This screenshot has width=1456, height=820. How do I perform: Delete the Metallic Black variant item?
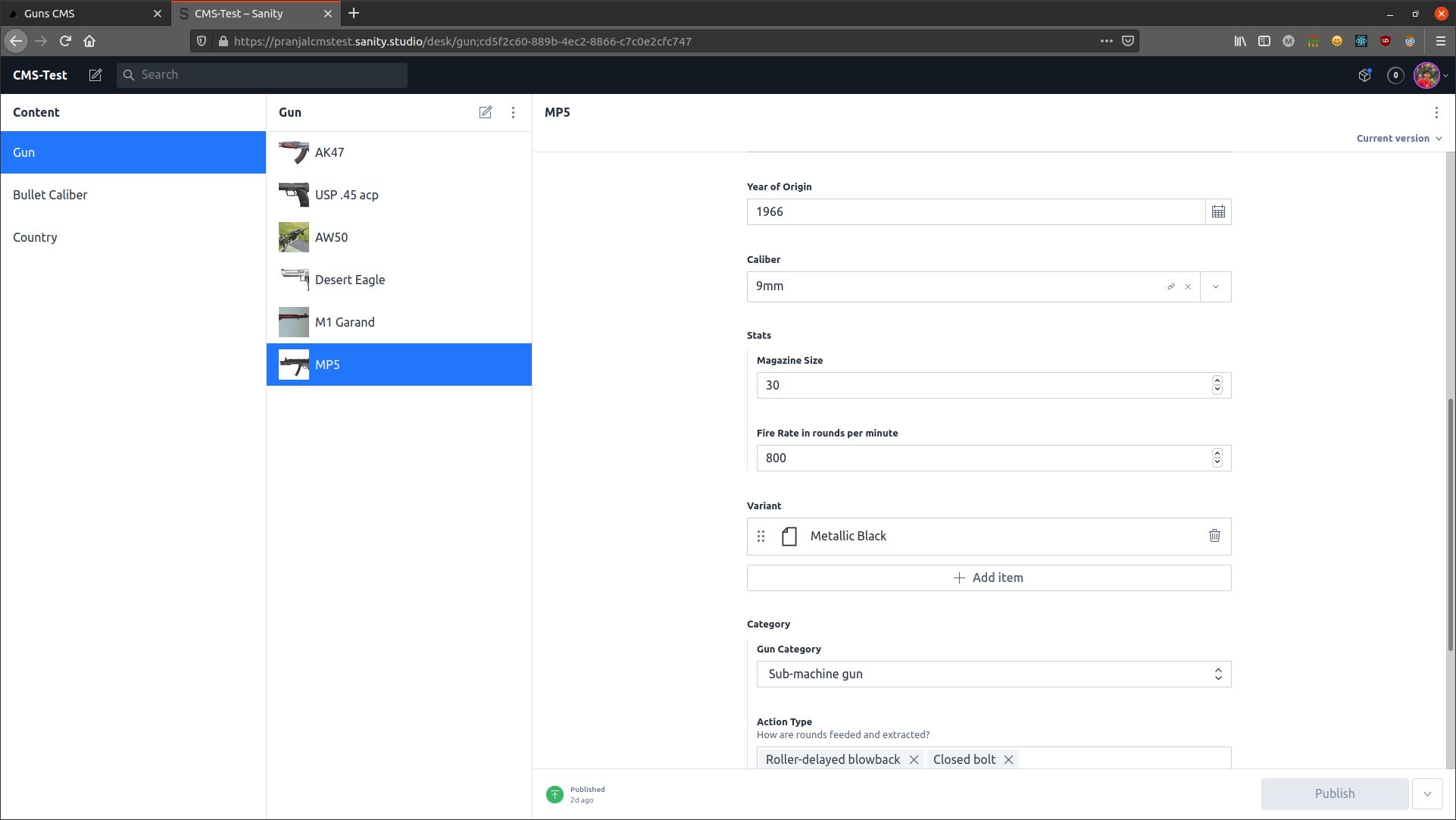click(1214, 536)
